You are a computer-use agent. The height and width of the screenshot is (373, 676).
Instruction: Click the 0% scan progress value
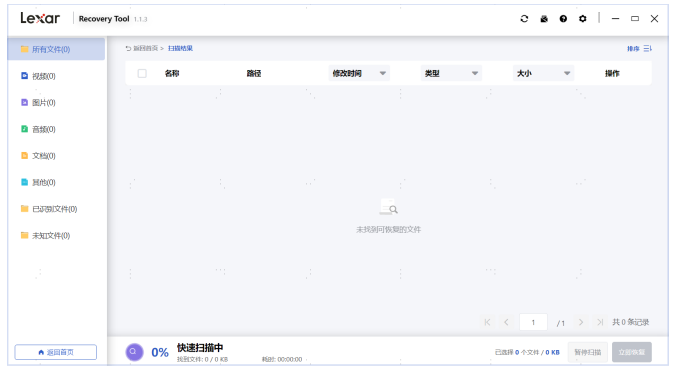coord(160,352)
